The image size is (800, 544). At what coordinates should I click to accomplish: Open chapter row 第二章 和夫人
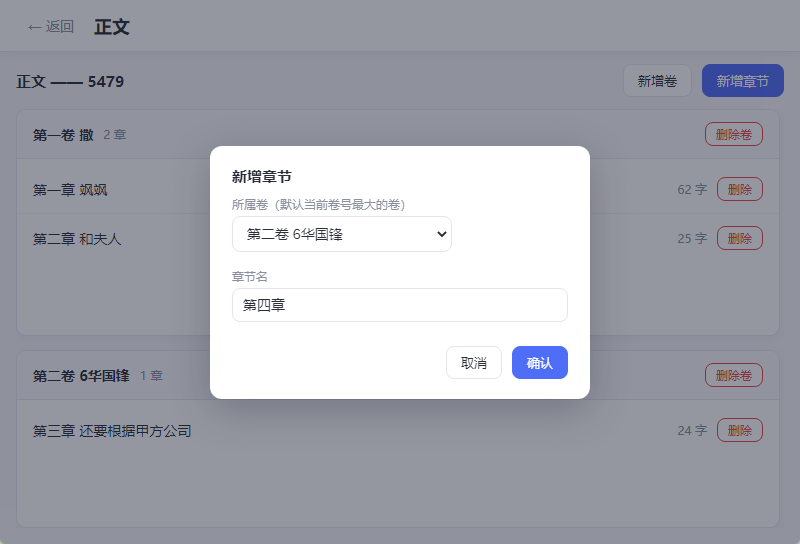(x=398, y=239)
